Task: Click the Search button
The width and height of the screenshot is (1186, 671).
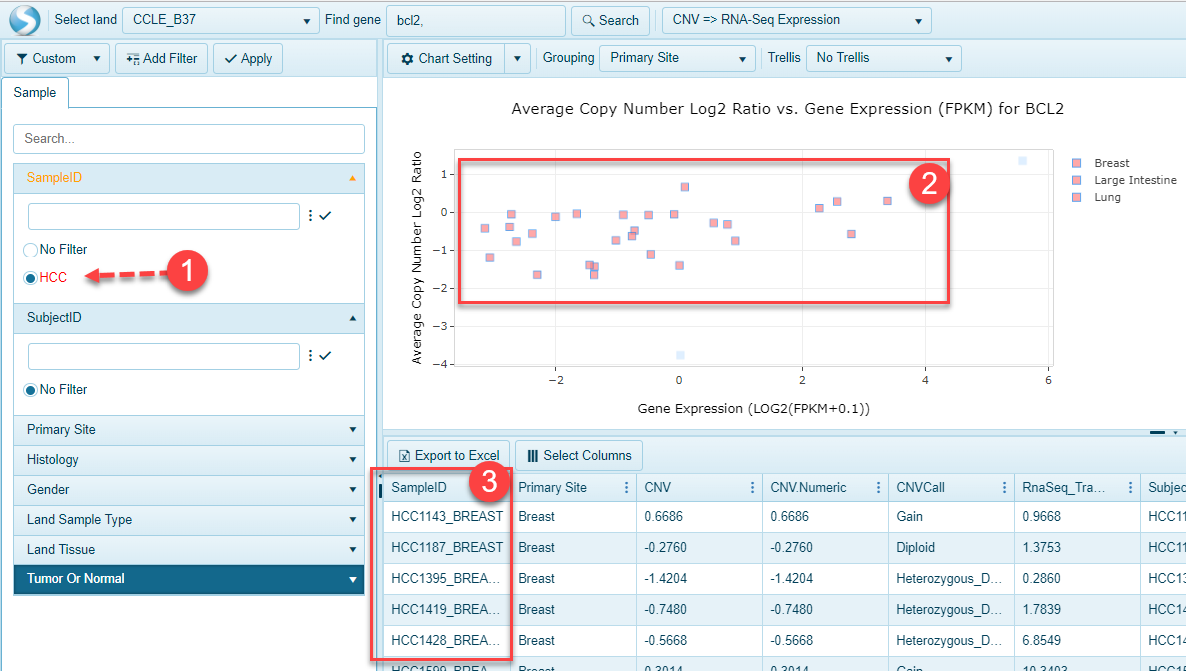Action: pos(610,20)
